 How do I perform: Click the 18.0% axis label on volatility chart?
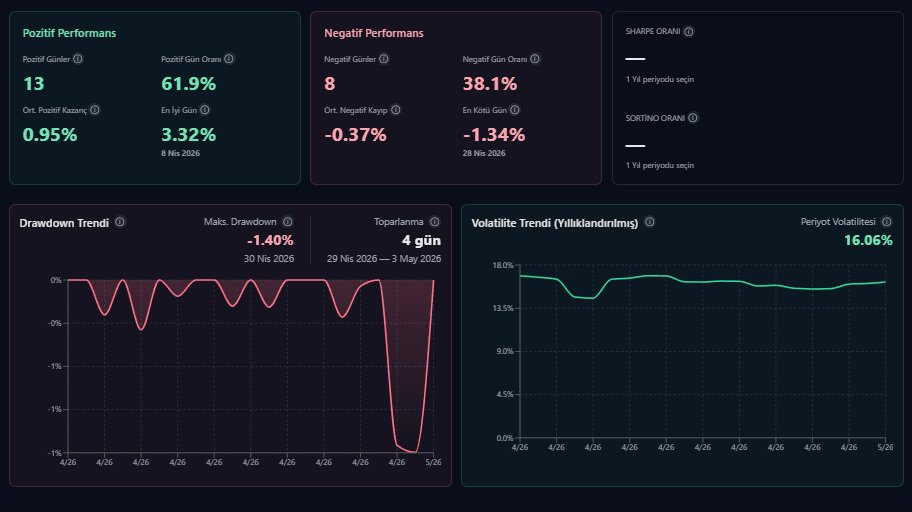(x=503, y=265)
